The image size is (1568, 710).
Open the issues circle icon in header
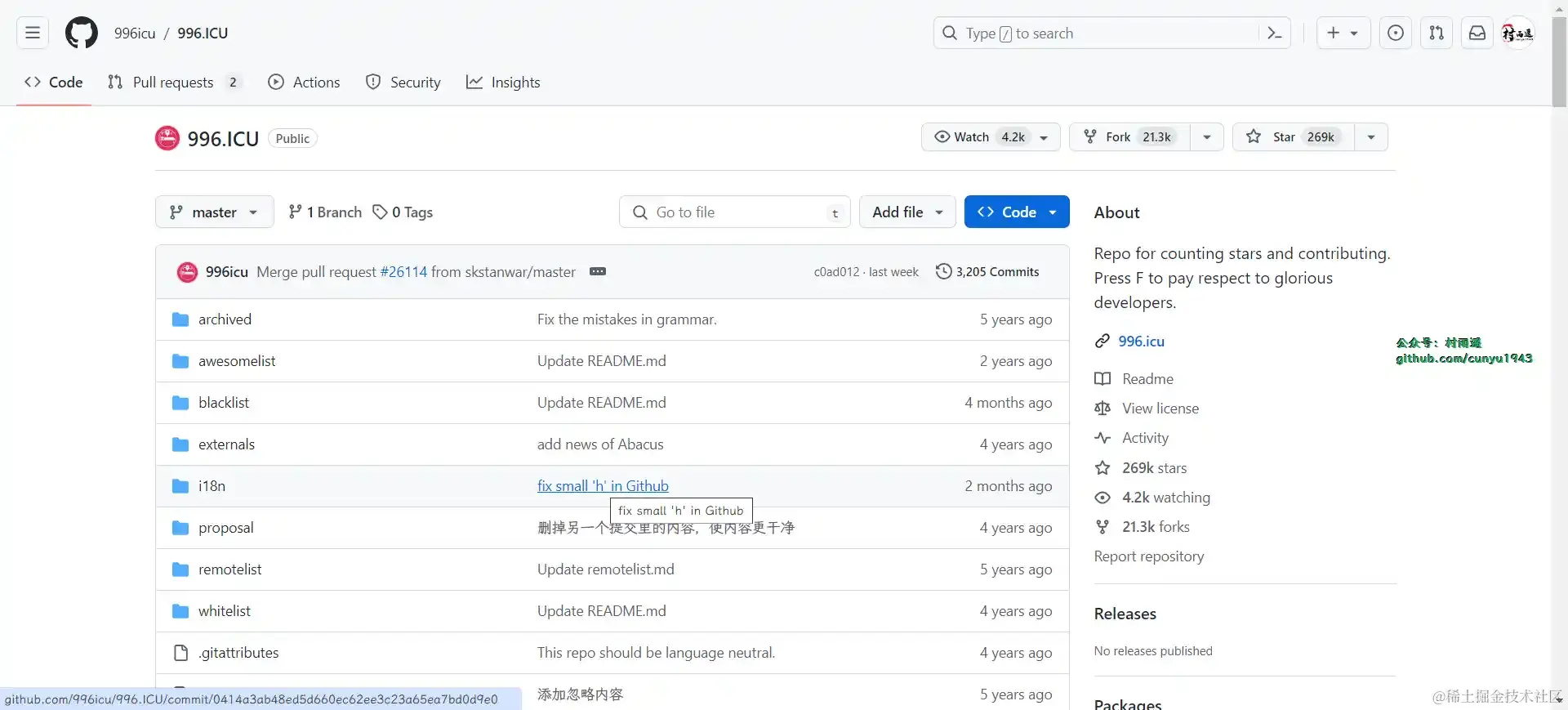pyautogui.click(x=1396, y=33)
